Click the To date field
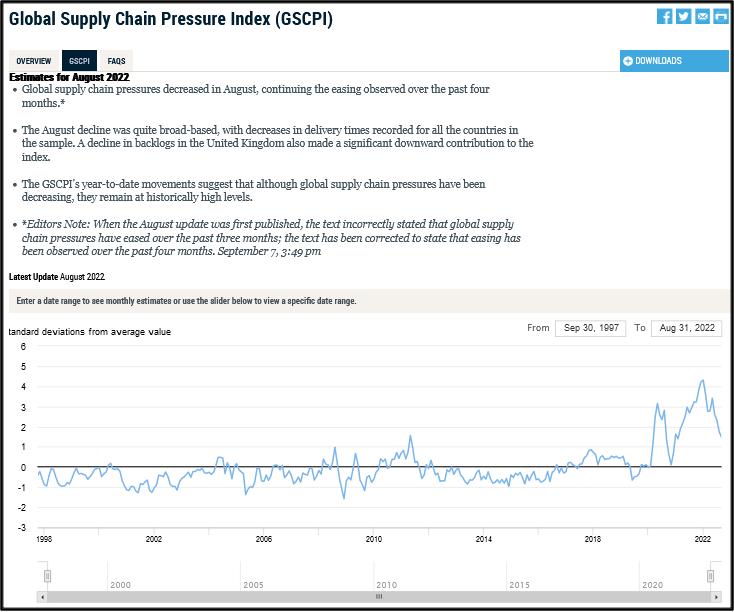Viewport: 734px width, 612px height. click(x=686, y=328)
